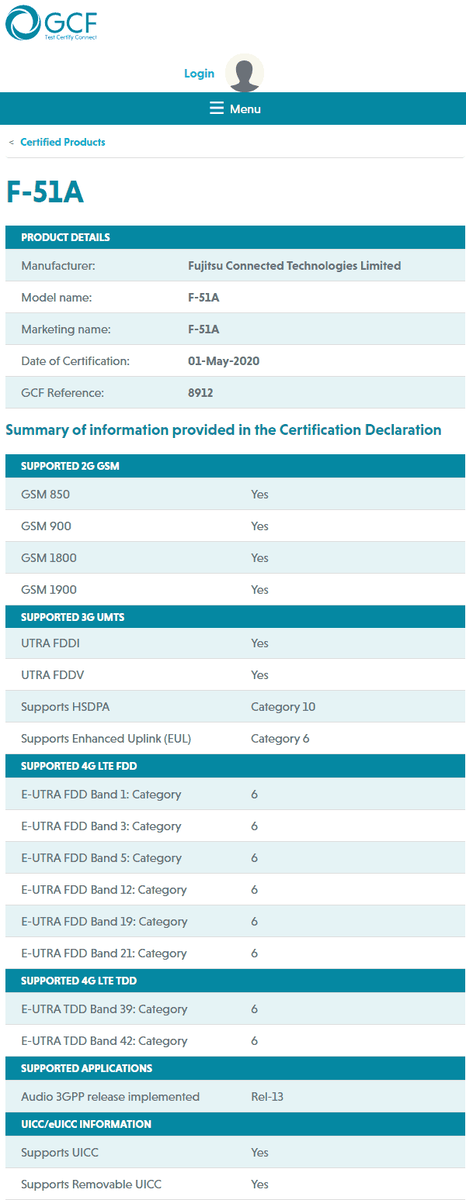Select the Supported Applications header
The height and width of the screenshot is (1200, 466).
(x=235, y=1069)
